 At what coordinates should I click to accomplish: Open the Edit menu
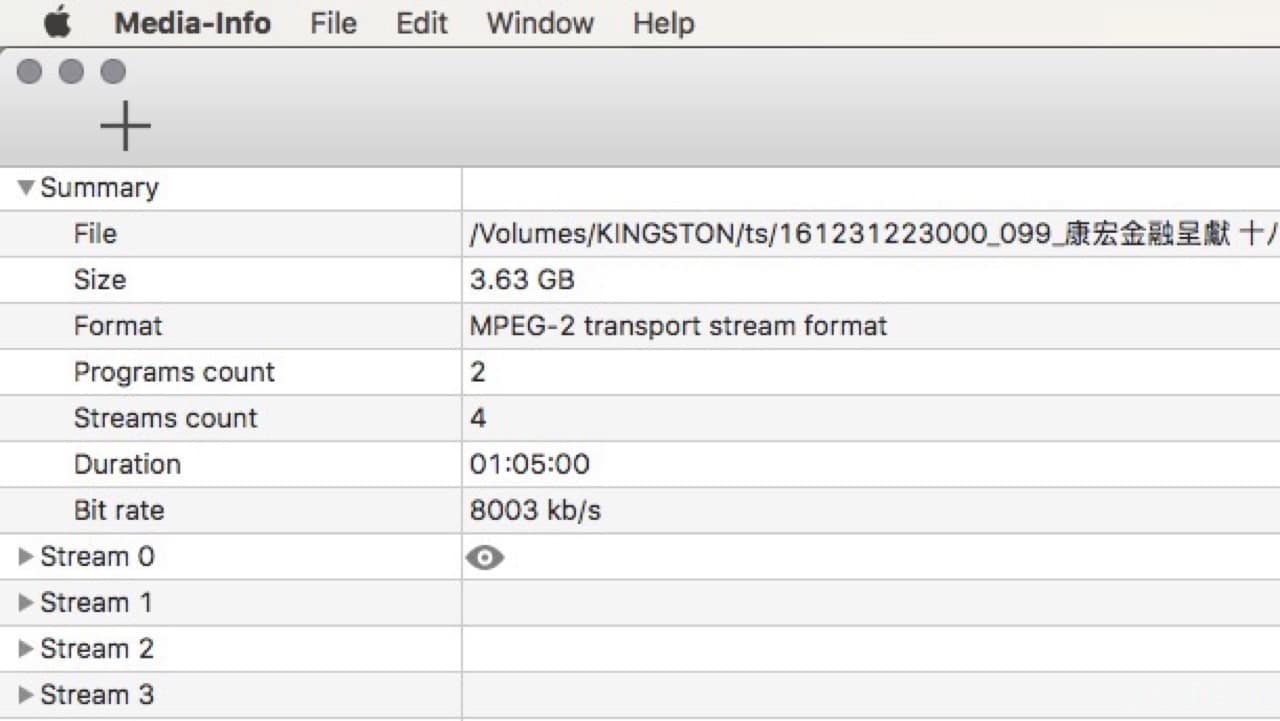coord(421,23)
